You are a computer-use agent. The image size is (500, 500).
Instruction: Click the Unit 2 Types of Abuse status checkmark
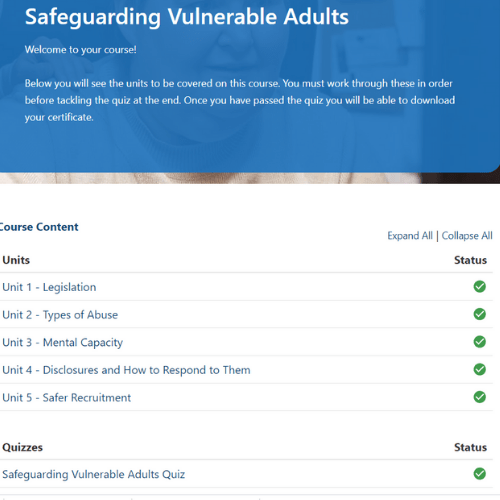[x=479, y=314]
